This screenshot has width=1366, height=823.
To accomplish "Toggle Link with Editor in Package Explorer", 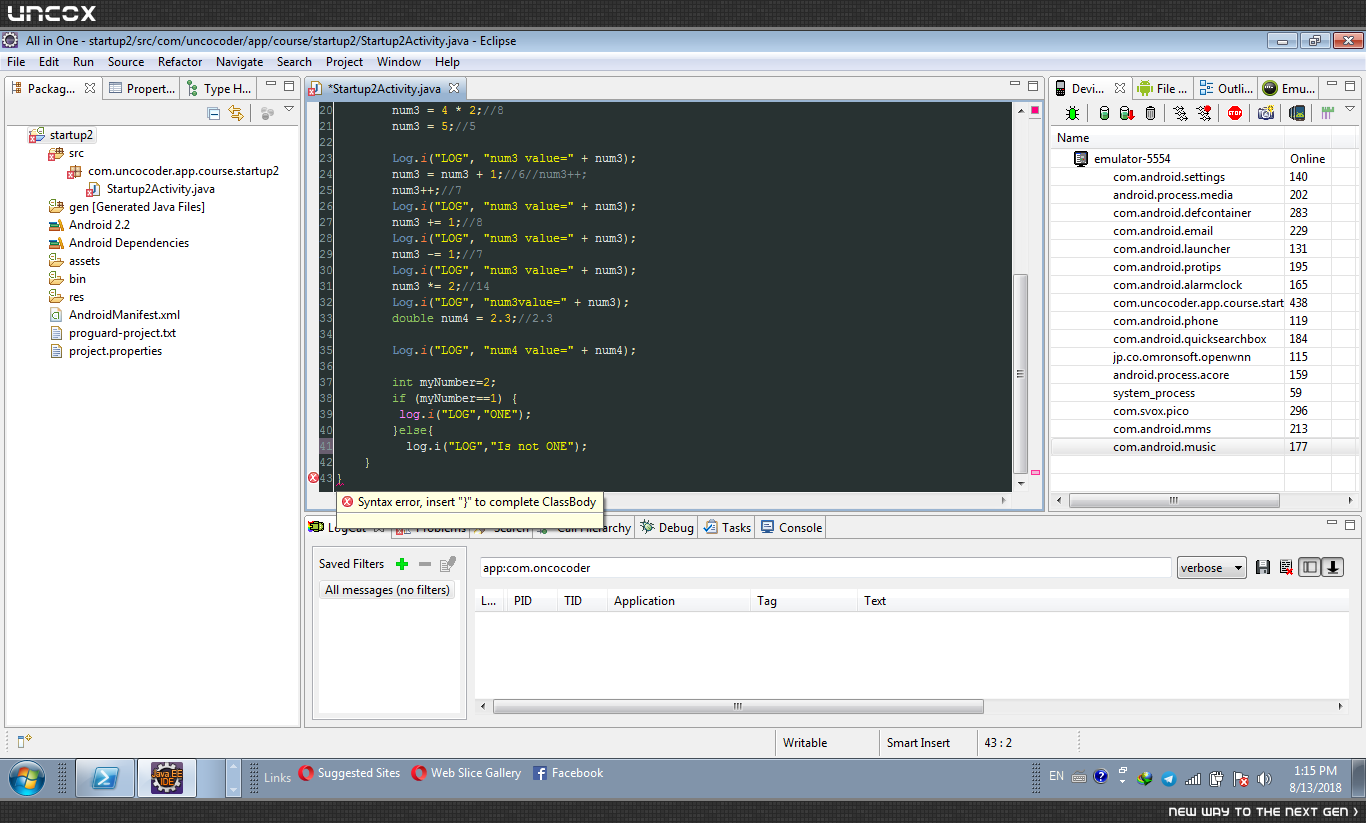I will (236, 114).
